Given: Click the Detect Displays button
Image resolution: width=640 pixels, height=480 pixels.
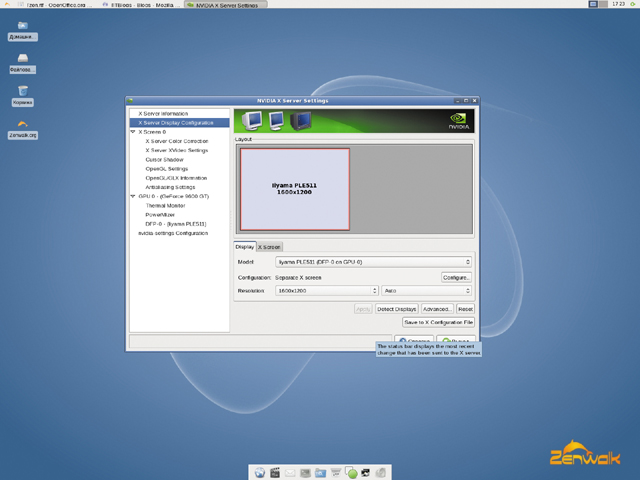Looking at the screenshot, I should coord(396,309).
